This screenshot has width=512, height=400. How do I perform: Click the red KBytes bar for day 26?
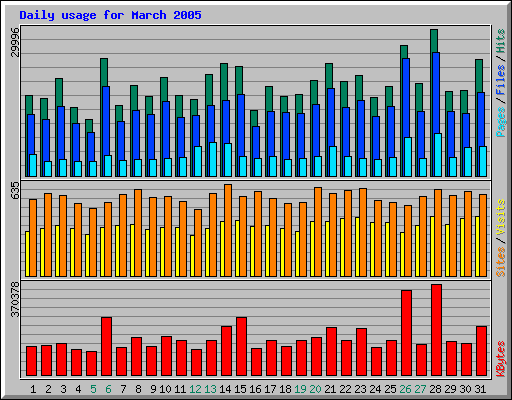point(406,333)
